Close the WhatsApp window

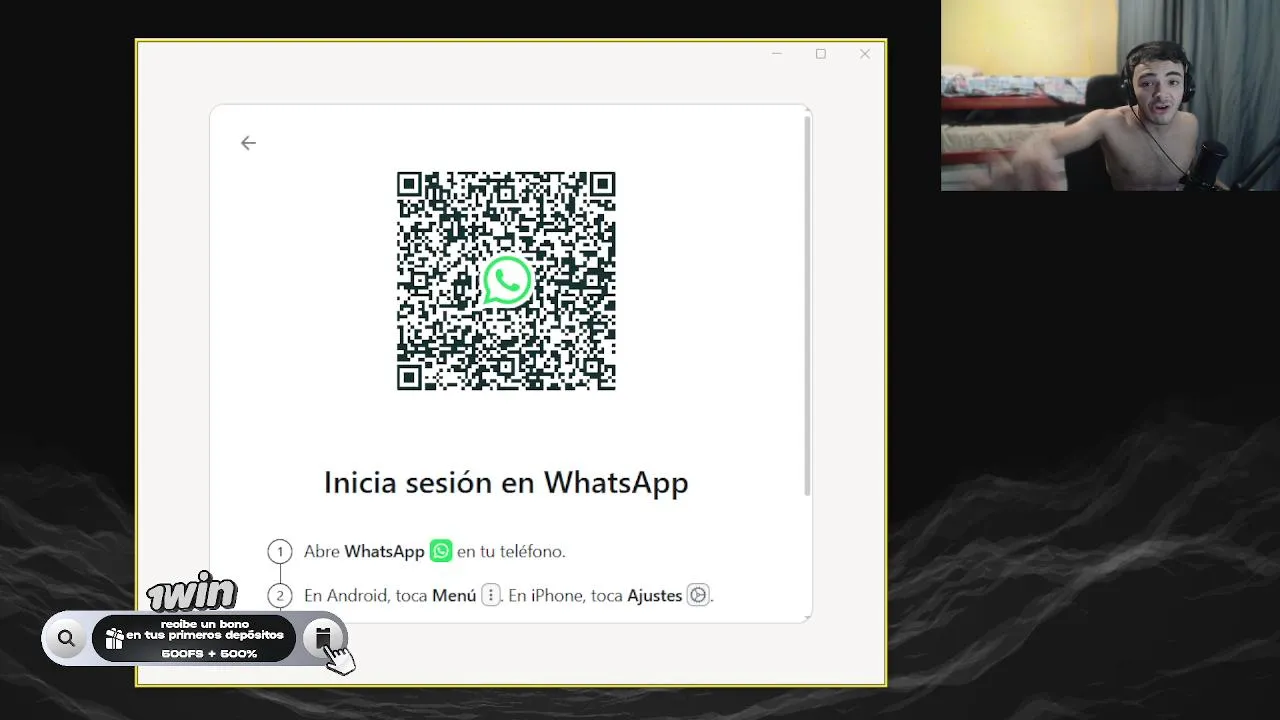[865, 54]
